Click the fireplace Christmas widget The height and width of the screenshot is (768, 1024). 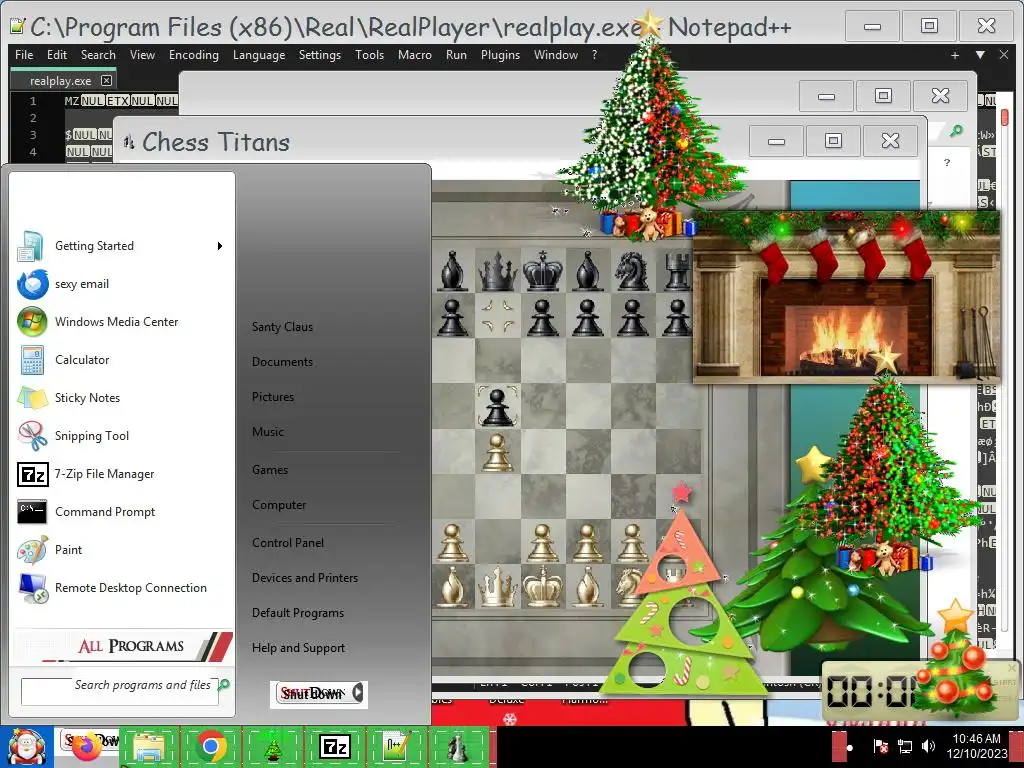coord(846,296)
